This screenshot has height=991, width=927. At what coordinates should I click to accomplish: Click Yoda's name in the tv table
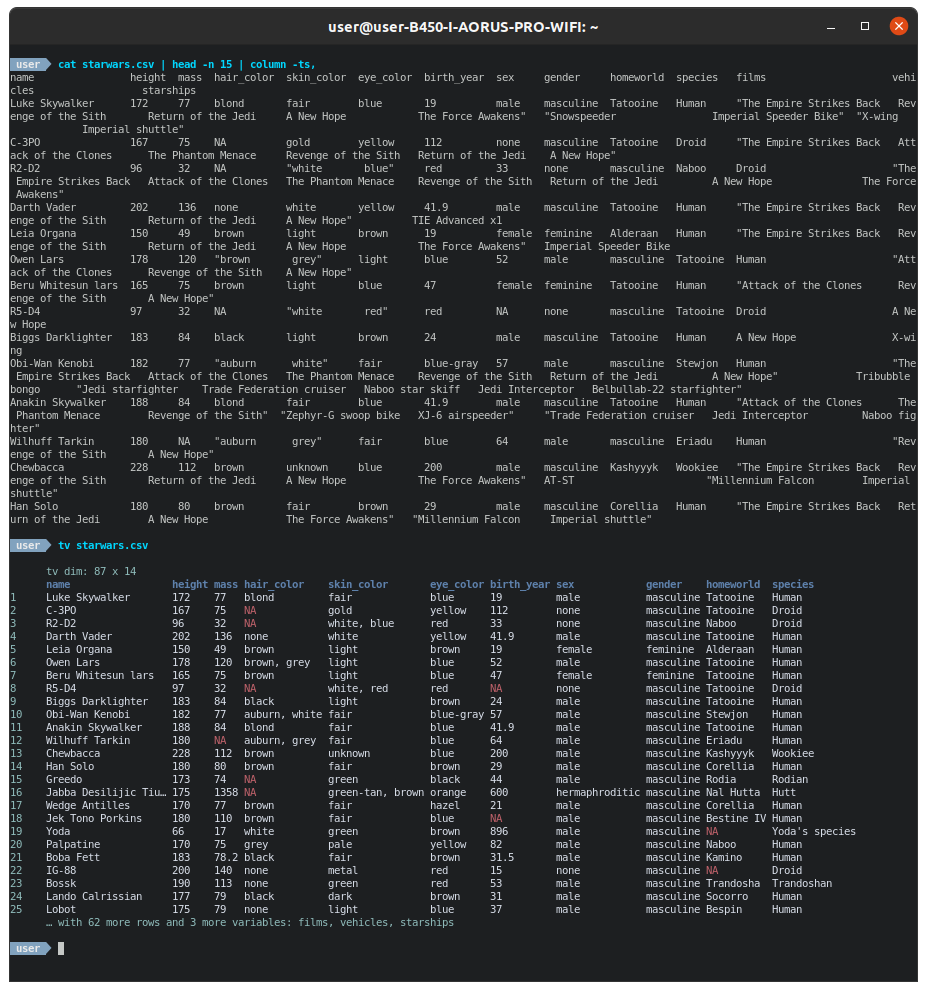(58, 831)
